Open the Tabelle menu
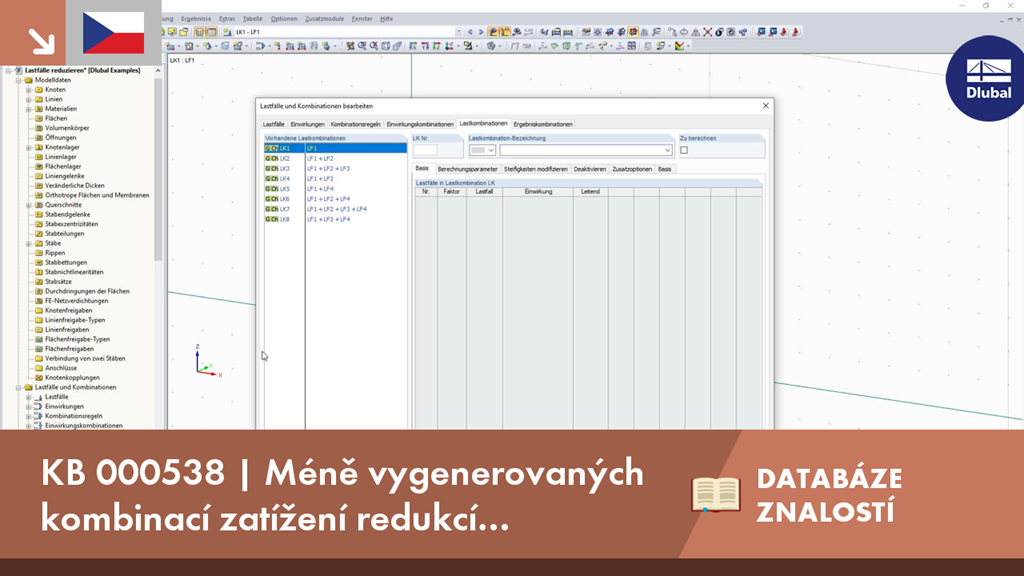Screen dimensions: 1024x576 (252, 19)
